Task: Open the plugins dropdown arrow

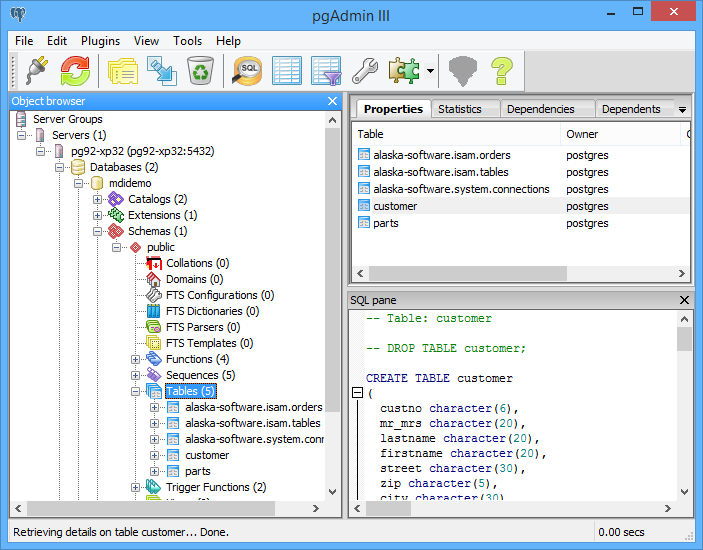Action: pyautogui.click(x=430, y=70)
